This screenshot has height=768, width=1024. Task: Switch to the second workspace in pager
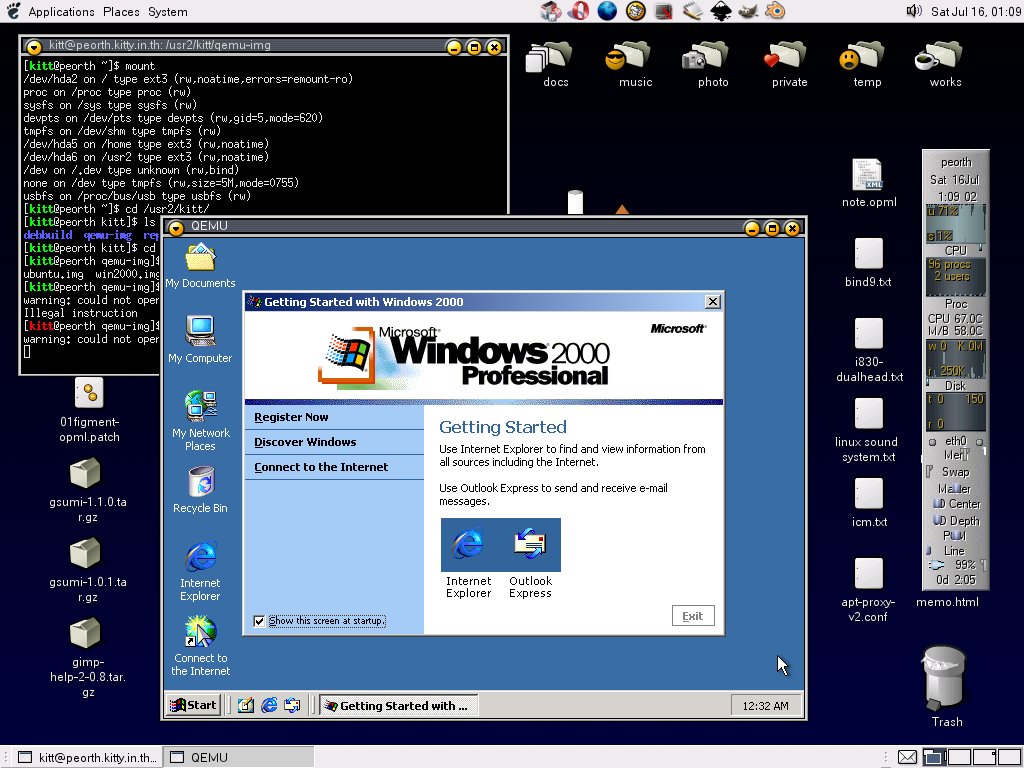click(960, 757)
